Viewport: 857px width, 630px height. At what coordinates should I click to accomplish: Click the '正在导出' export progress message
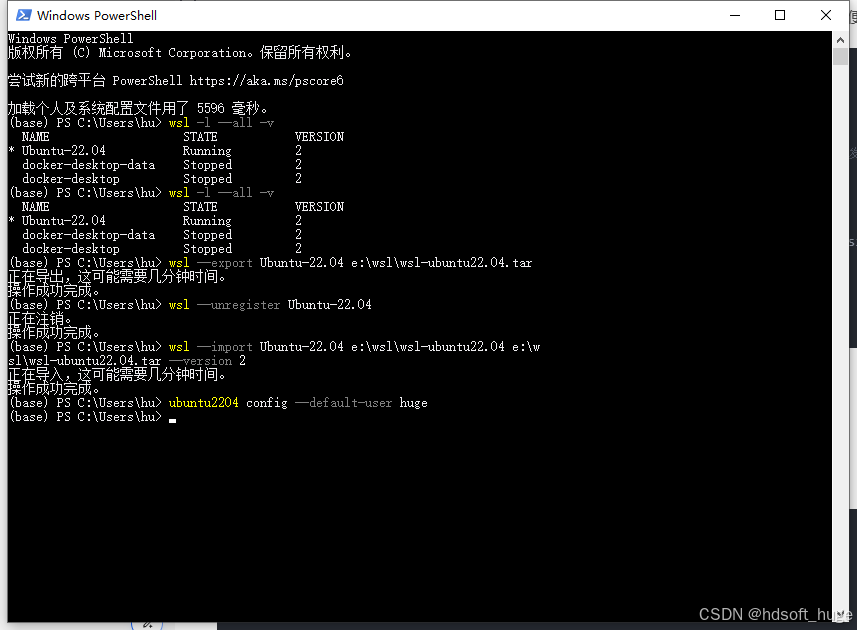click(x=118, y=276)
